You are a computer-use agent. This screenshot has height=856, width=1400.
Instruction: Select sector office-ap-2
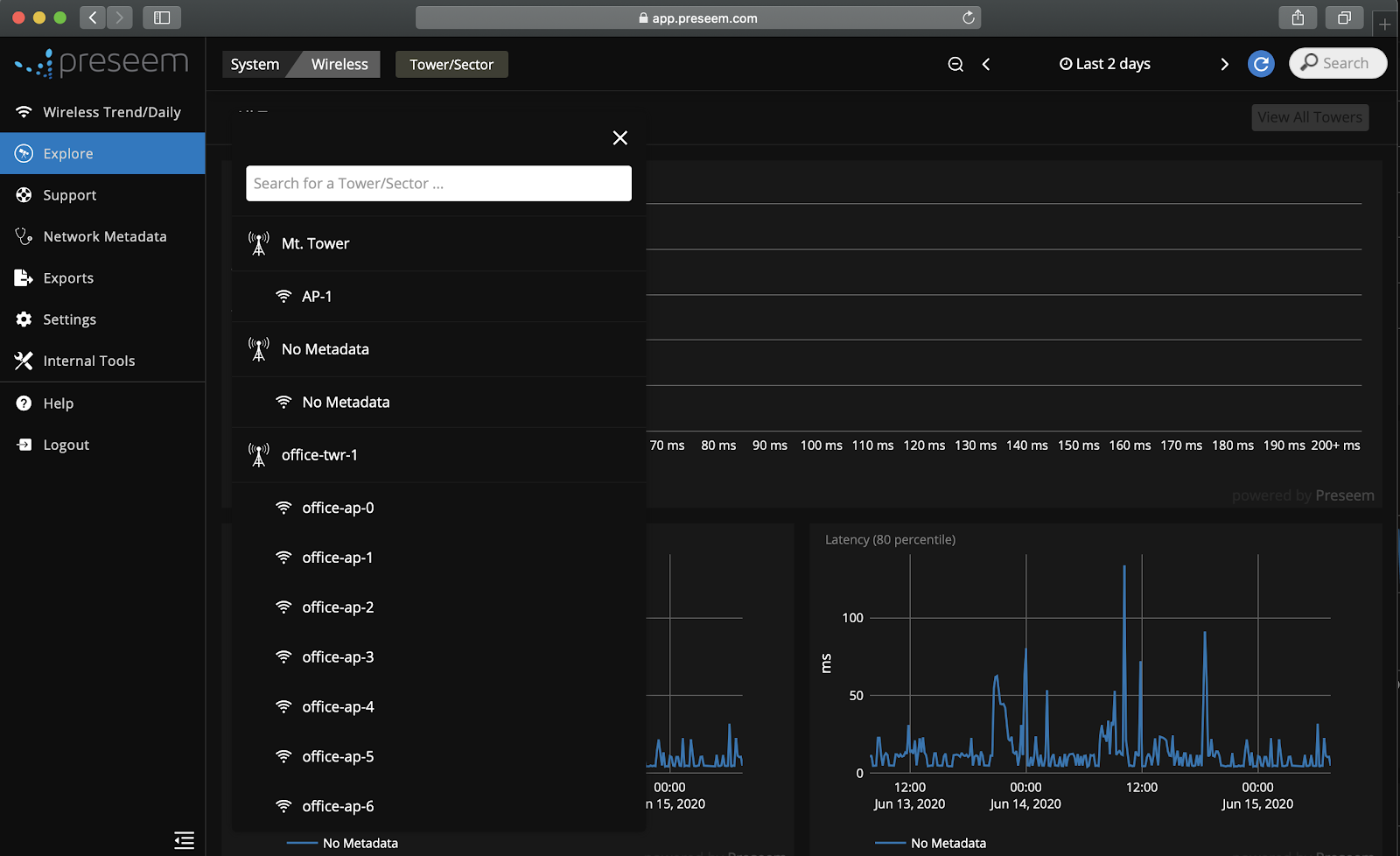point(439,607)
